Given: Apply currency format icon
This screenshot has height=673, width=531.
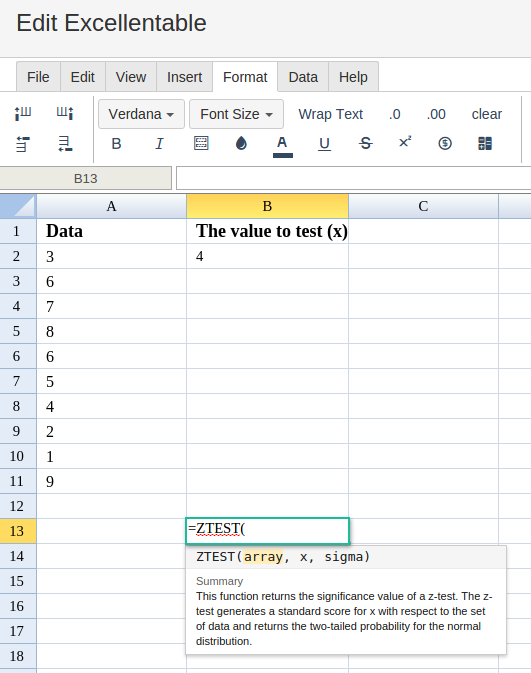Looking at the screenshot, I should pos(445,143).
